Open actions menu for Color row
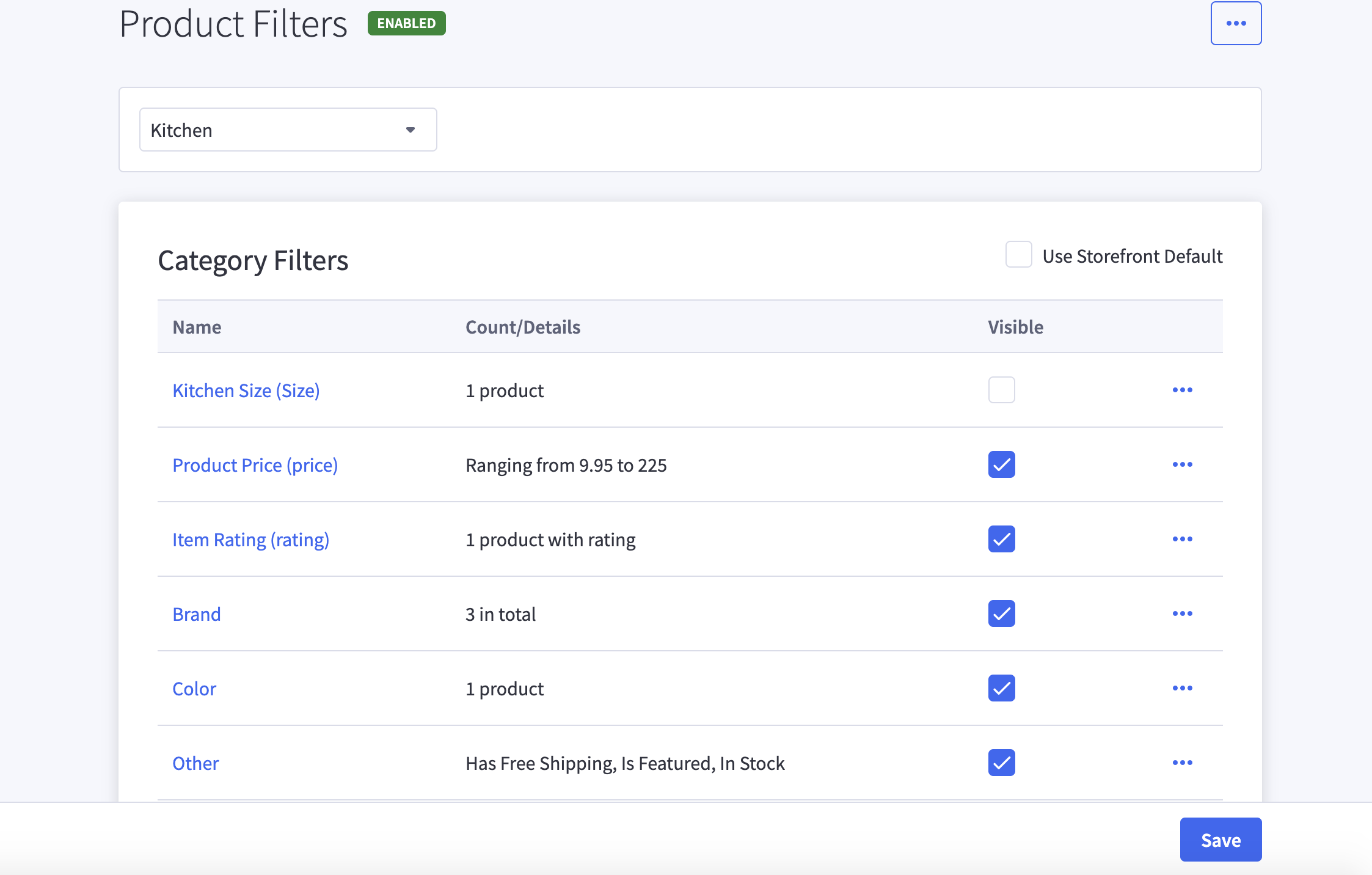Viewport: 1372px width, 875px height. (x=1183, y=688)
